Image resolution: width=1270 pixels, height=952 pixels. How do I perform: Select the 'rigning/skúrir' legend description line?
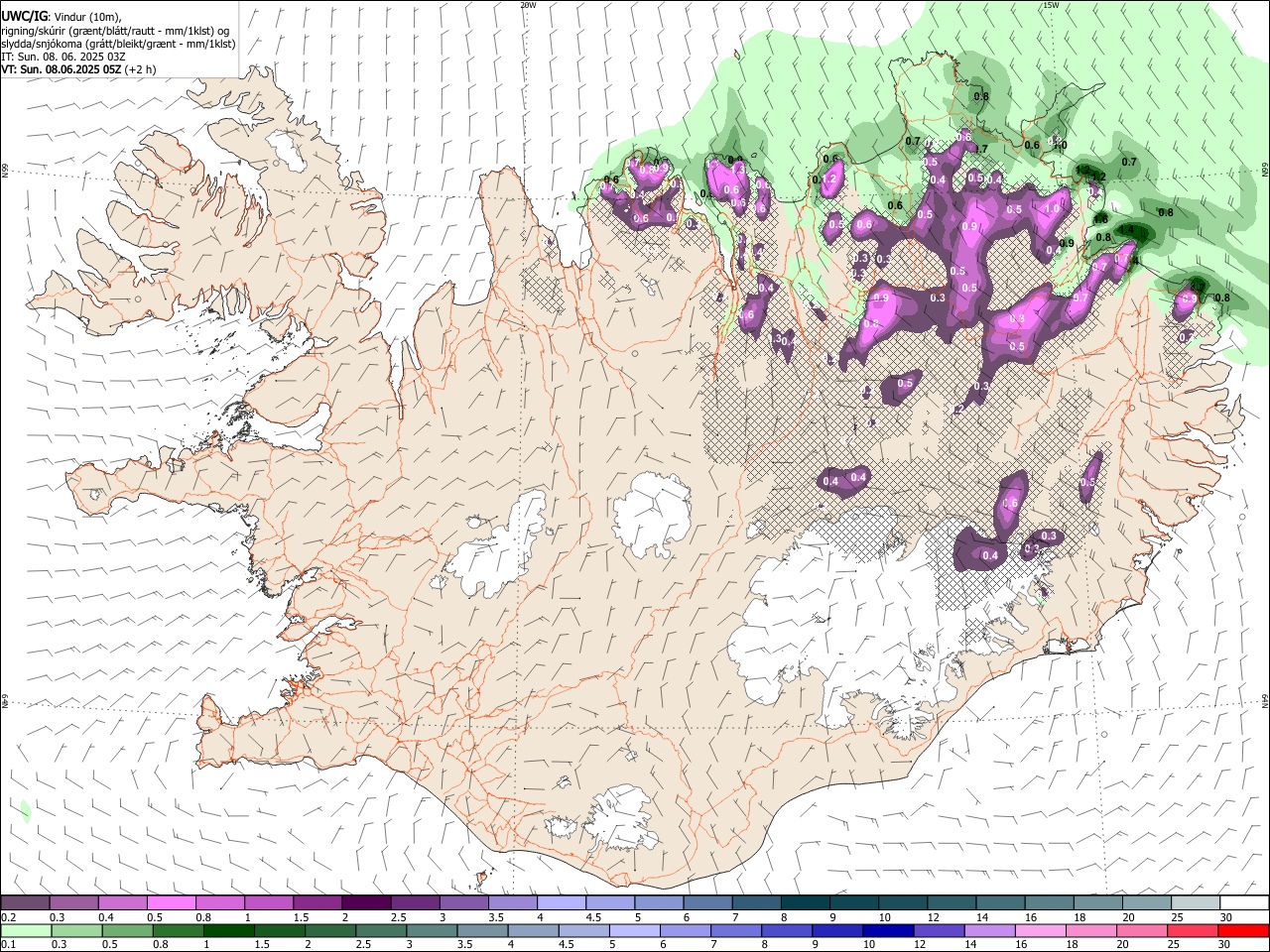click(115, 31)
